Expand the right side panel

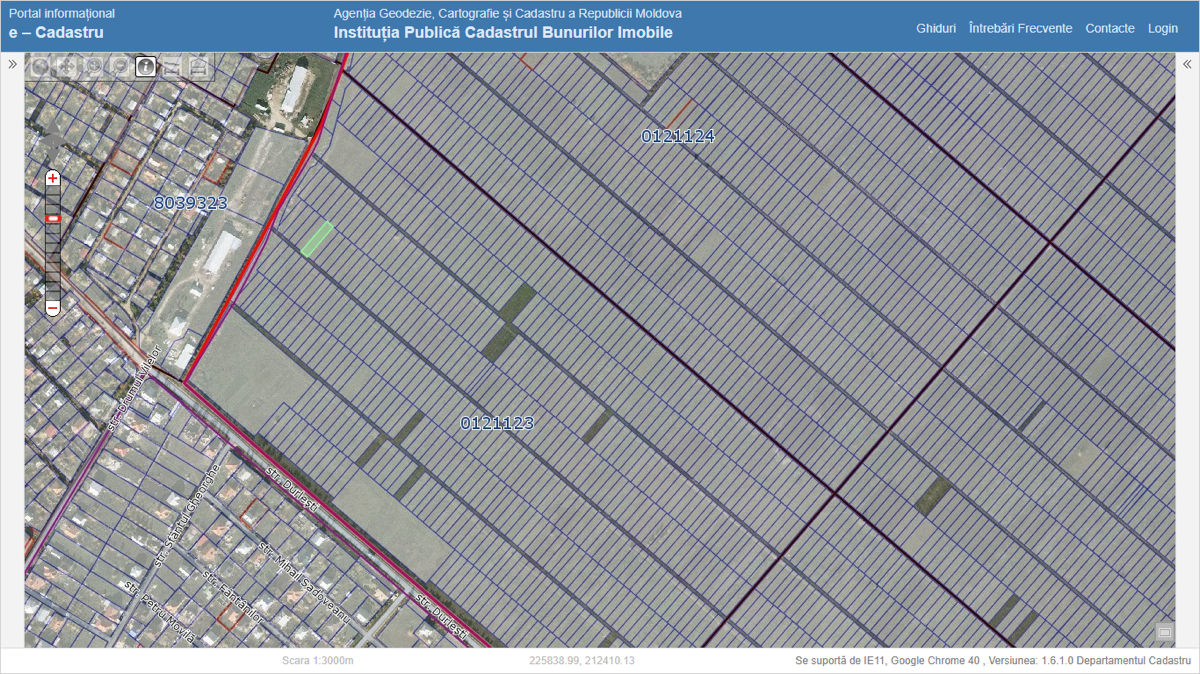point(1187,64)
